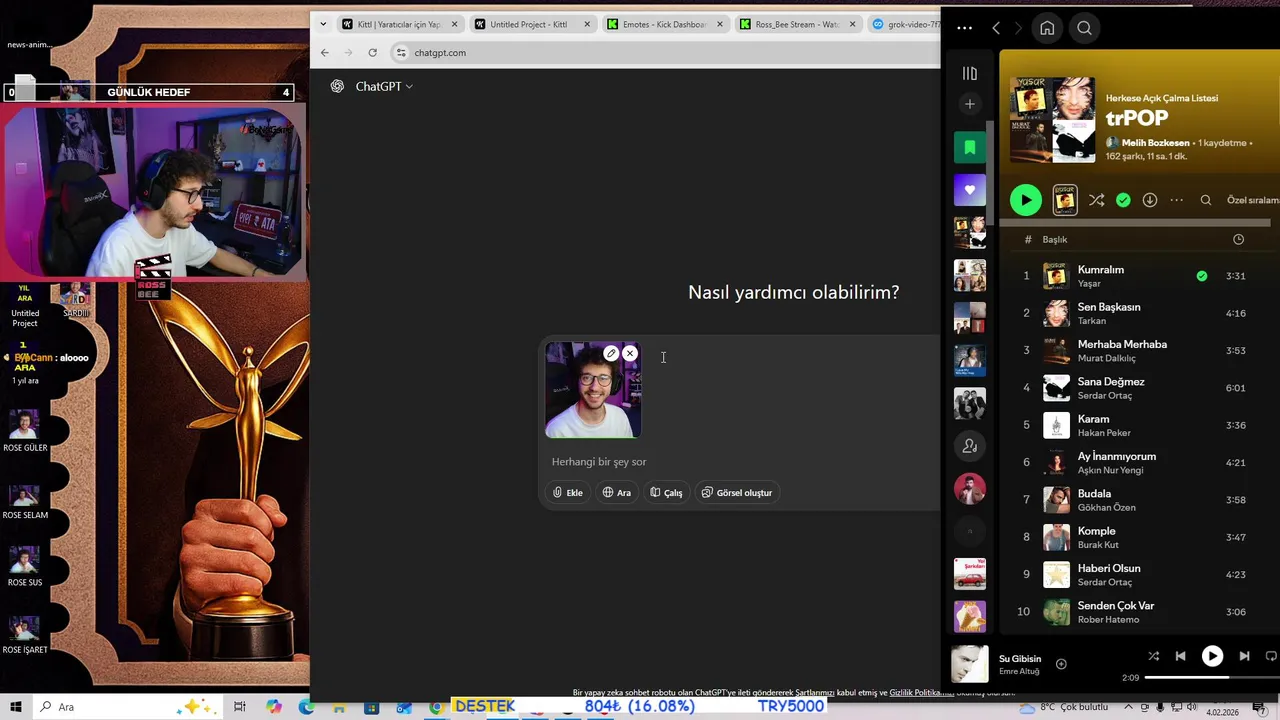Play the trPOP playlist with green button
Image resolution: width=1280 pixels, height=720 pixels.
(x=1025, y=200)
